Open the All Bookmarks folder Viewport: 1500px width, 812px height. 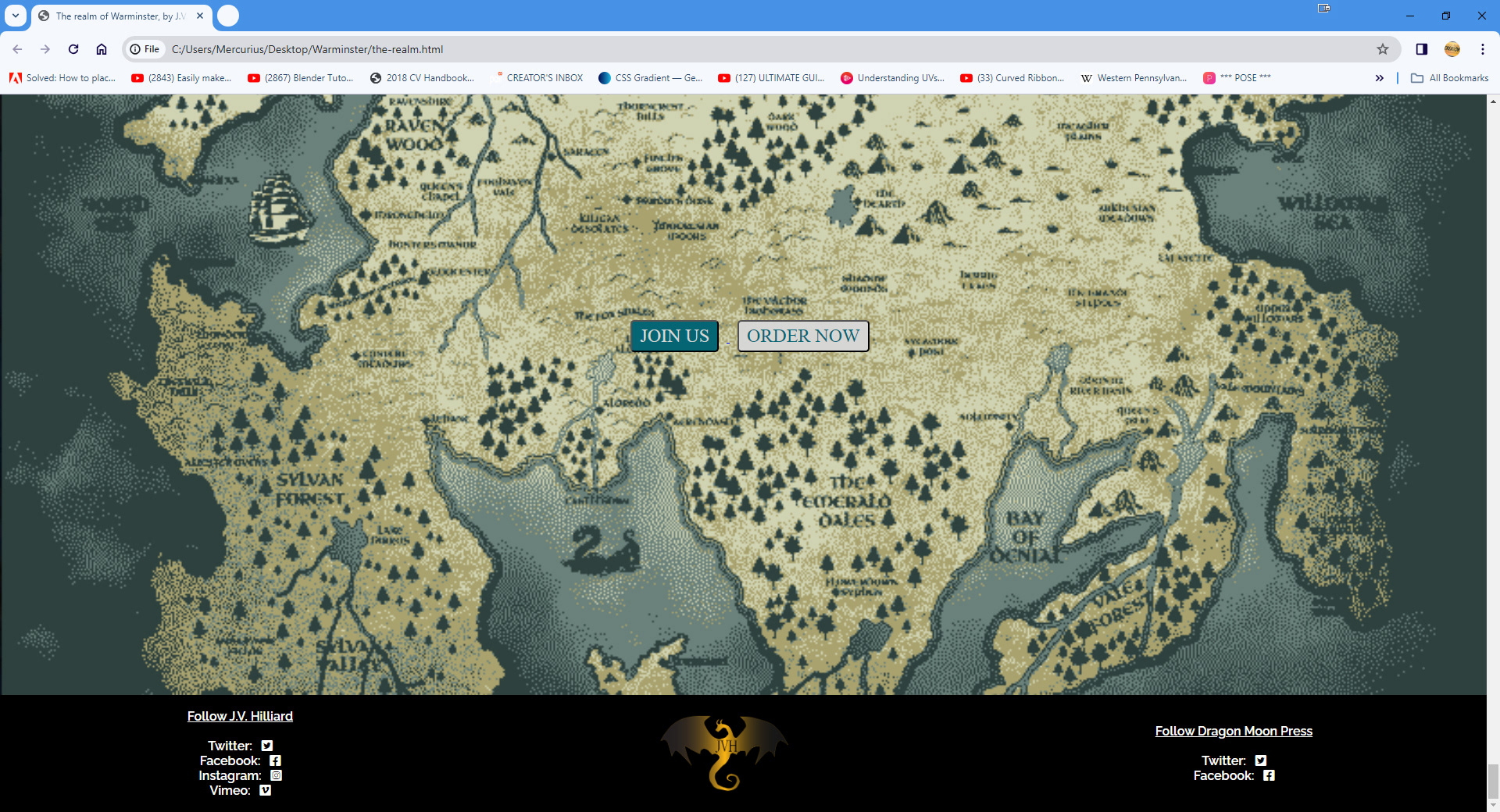click(1450, 78)
